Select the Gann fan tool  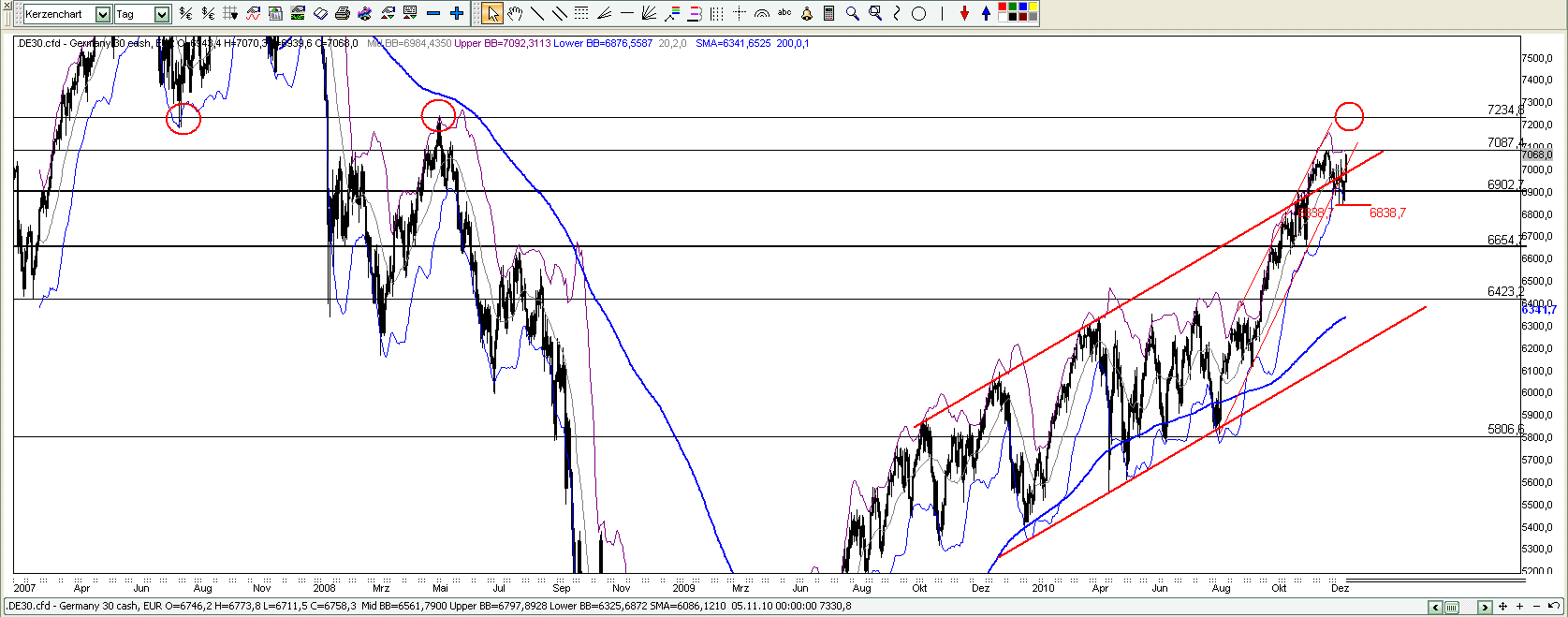pyautogui.click(x=649, y=13)
